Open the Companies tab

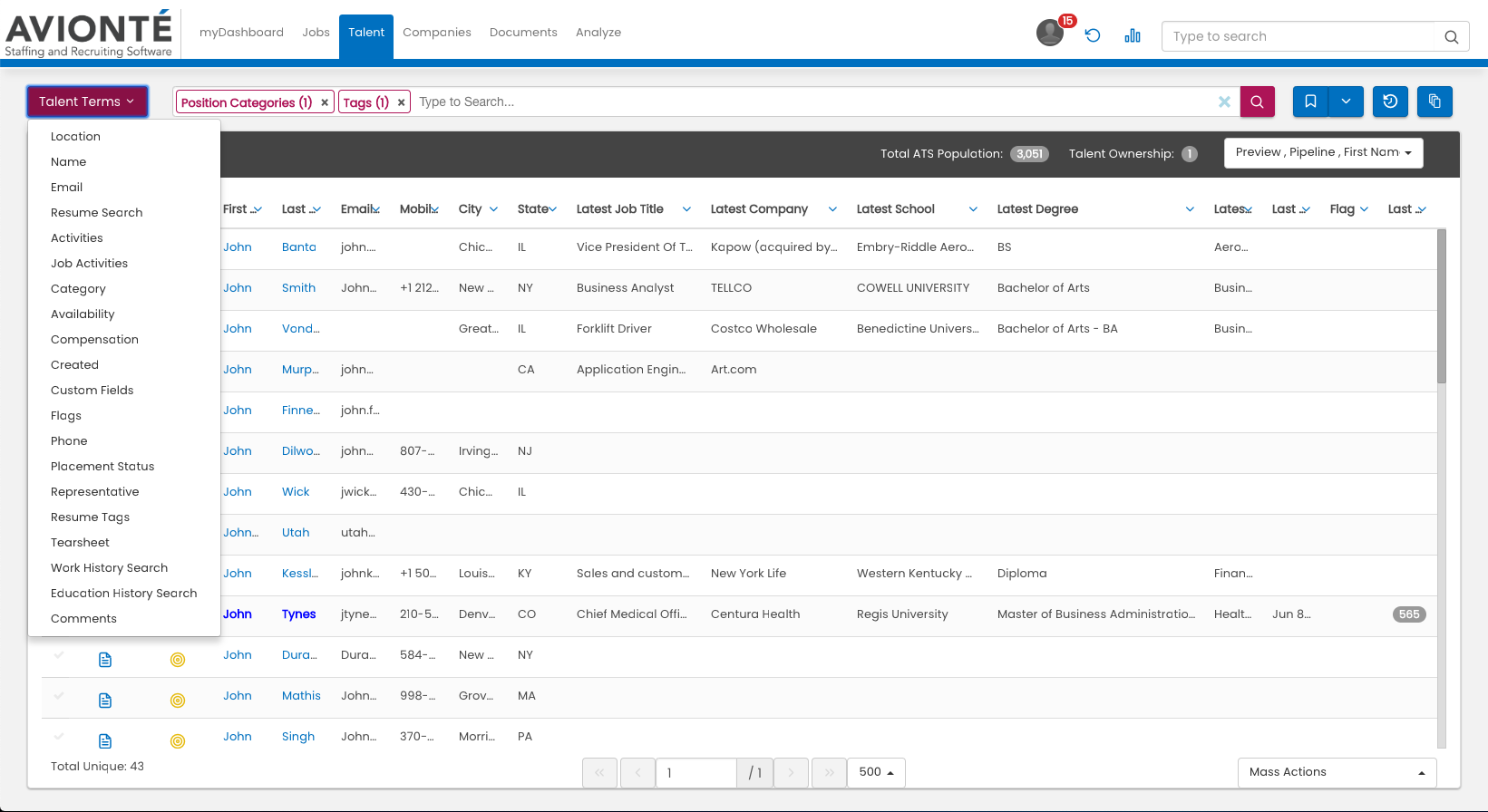coord(437,33)
